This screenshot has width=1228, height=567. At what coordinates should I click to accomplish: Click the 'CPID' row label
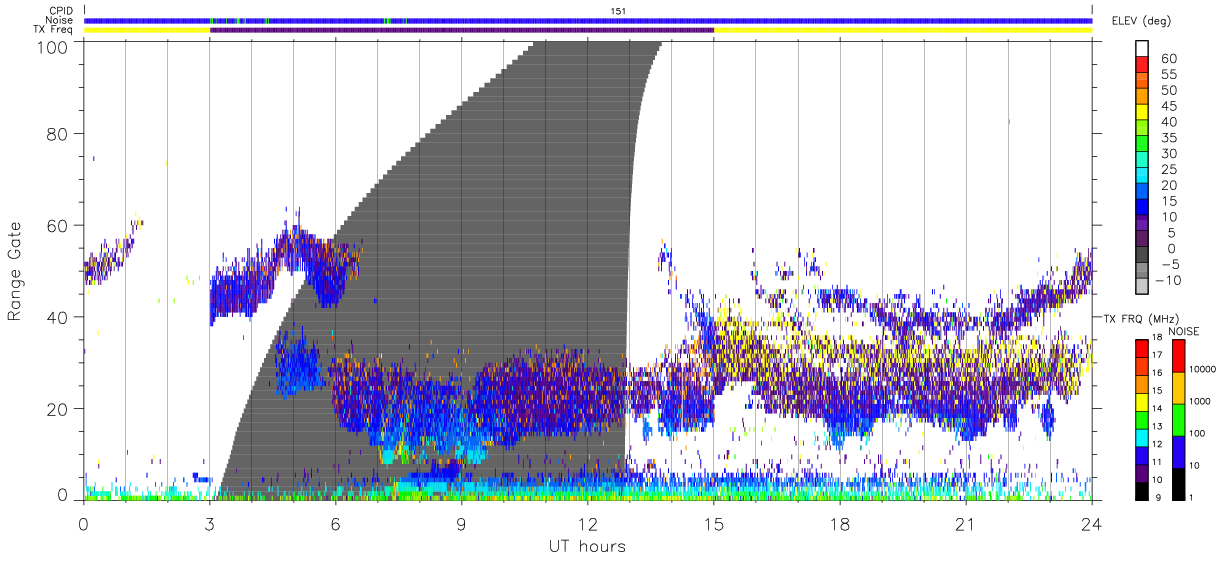click(61, 11)
